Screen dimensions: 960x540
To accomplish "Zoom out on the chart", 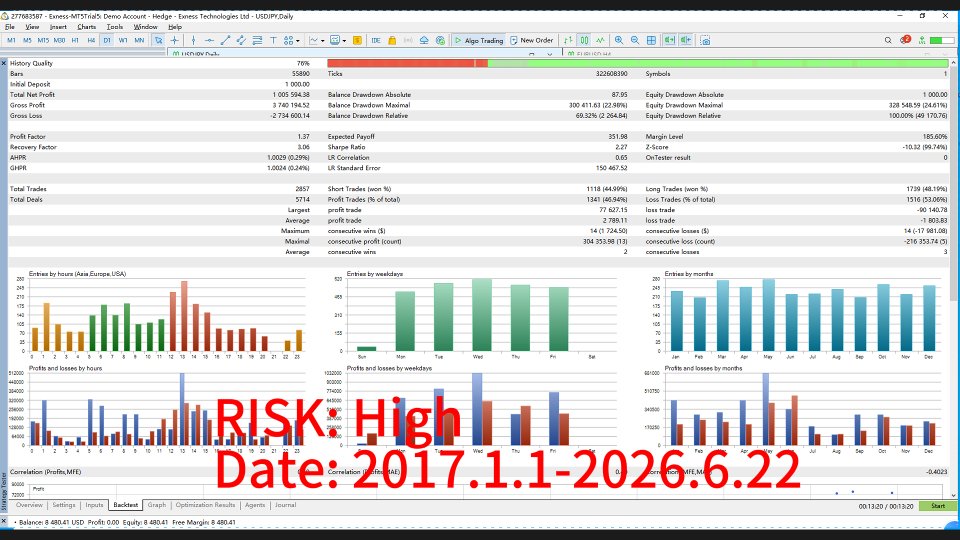I will (x=635, y=40).
